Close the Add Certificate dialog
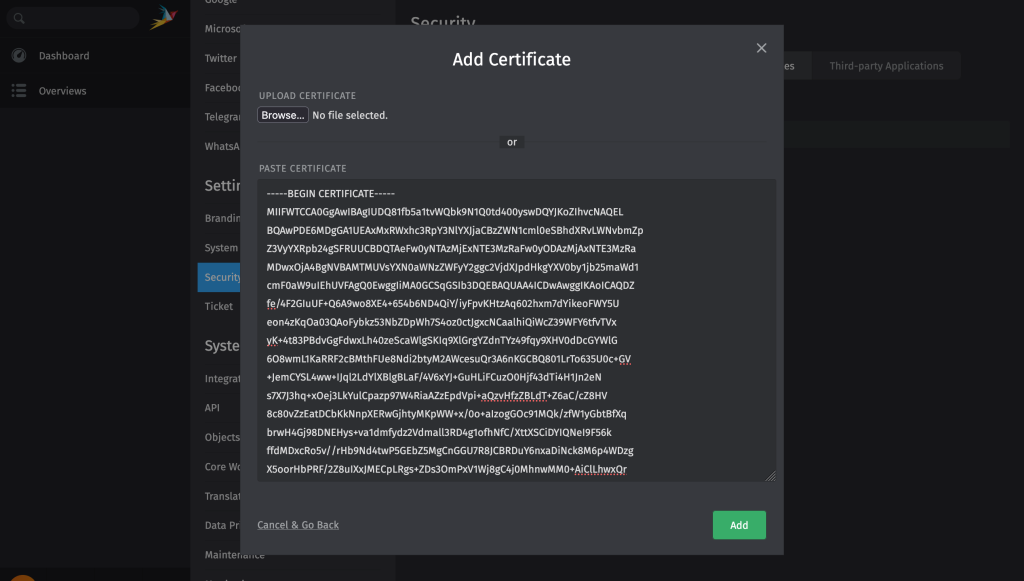The image size is (1024, 581). 761,48
